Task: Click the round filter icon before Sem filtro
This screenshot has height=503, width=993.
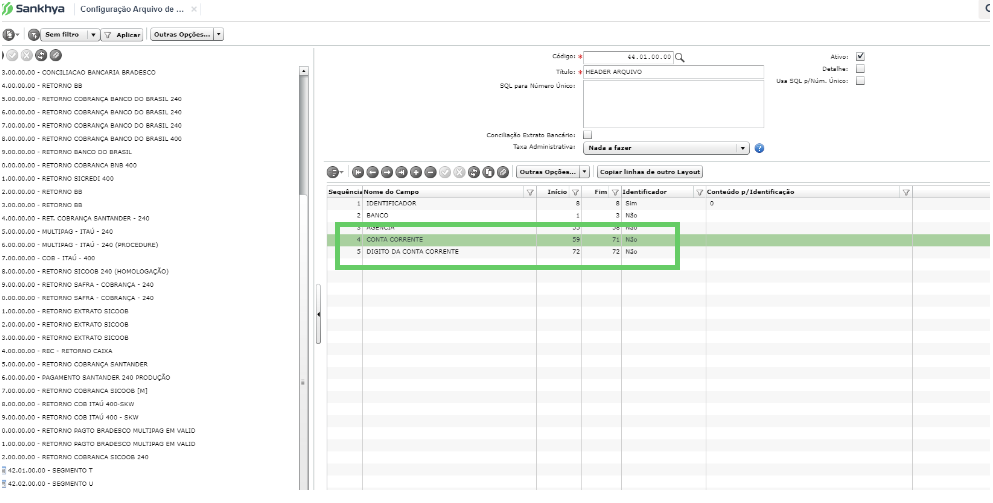Action: point(34,35)
